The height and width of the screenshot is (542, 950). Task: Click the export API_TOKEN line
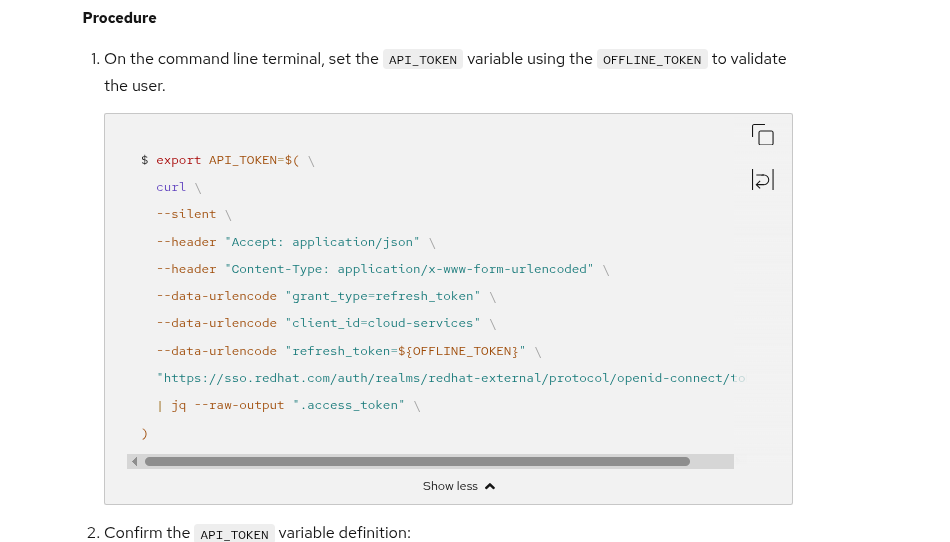click(229, 160)
